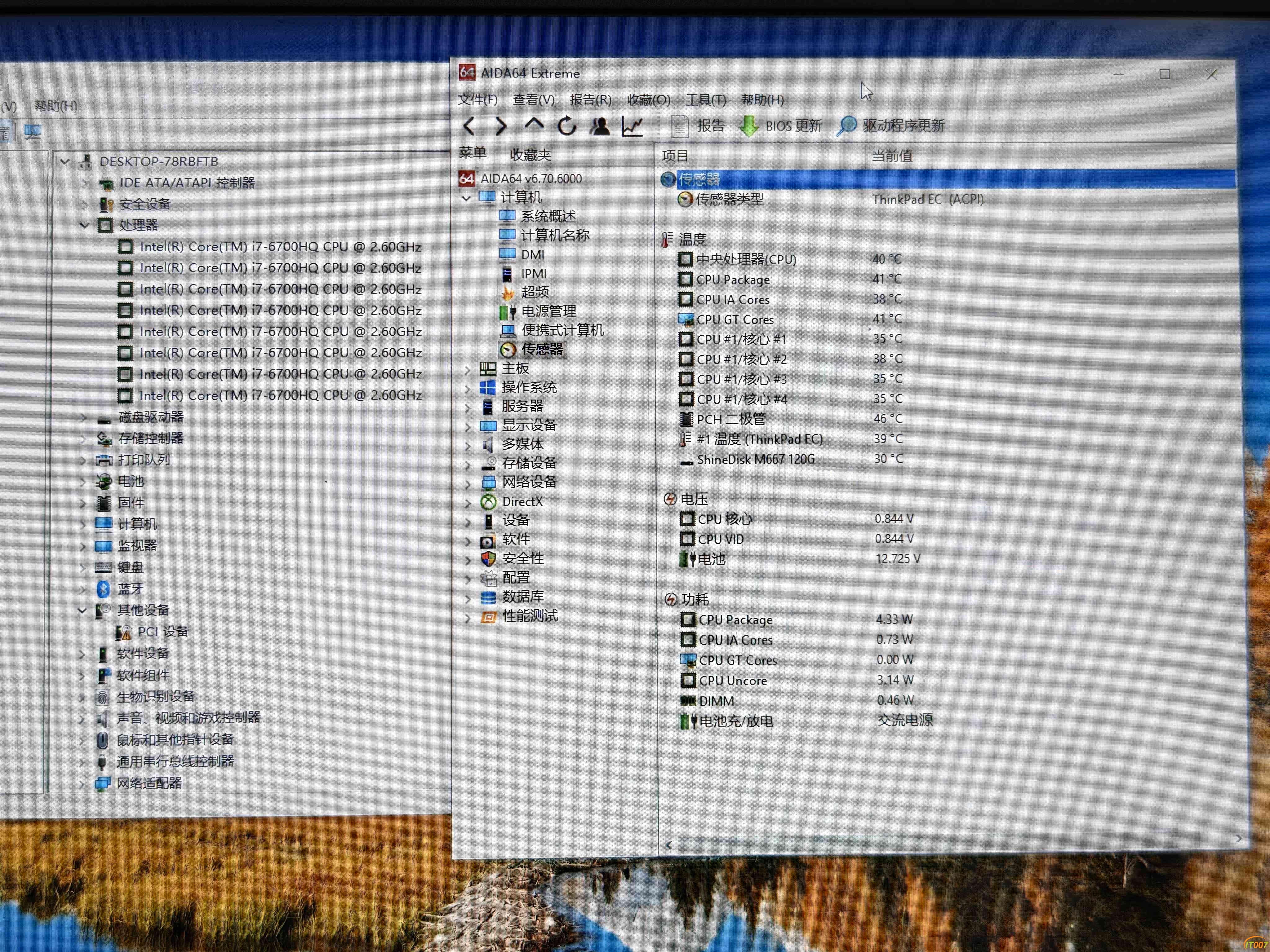Select 超频 overclock item in the tree

(x=525, y=292)
